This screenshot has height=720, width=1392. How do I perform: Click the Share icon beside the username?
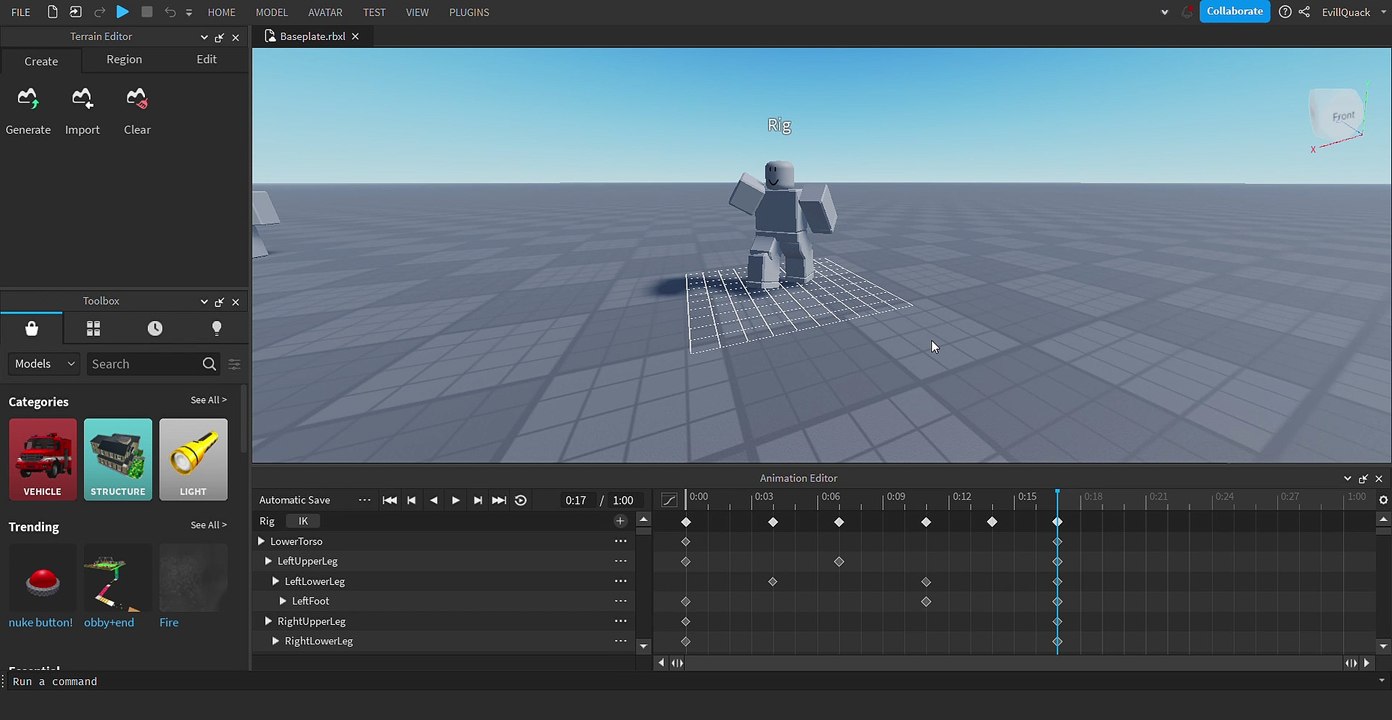click(1304, 12)
